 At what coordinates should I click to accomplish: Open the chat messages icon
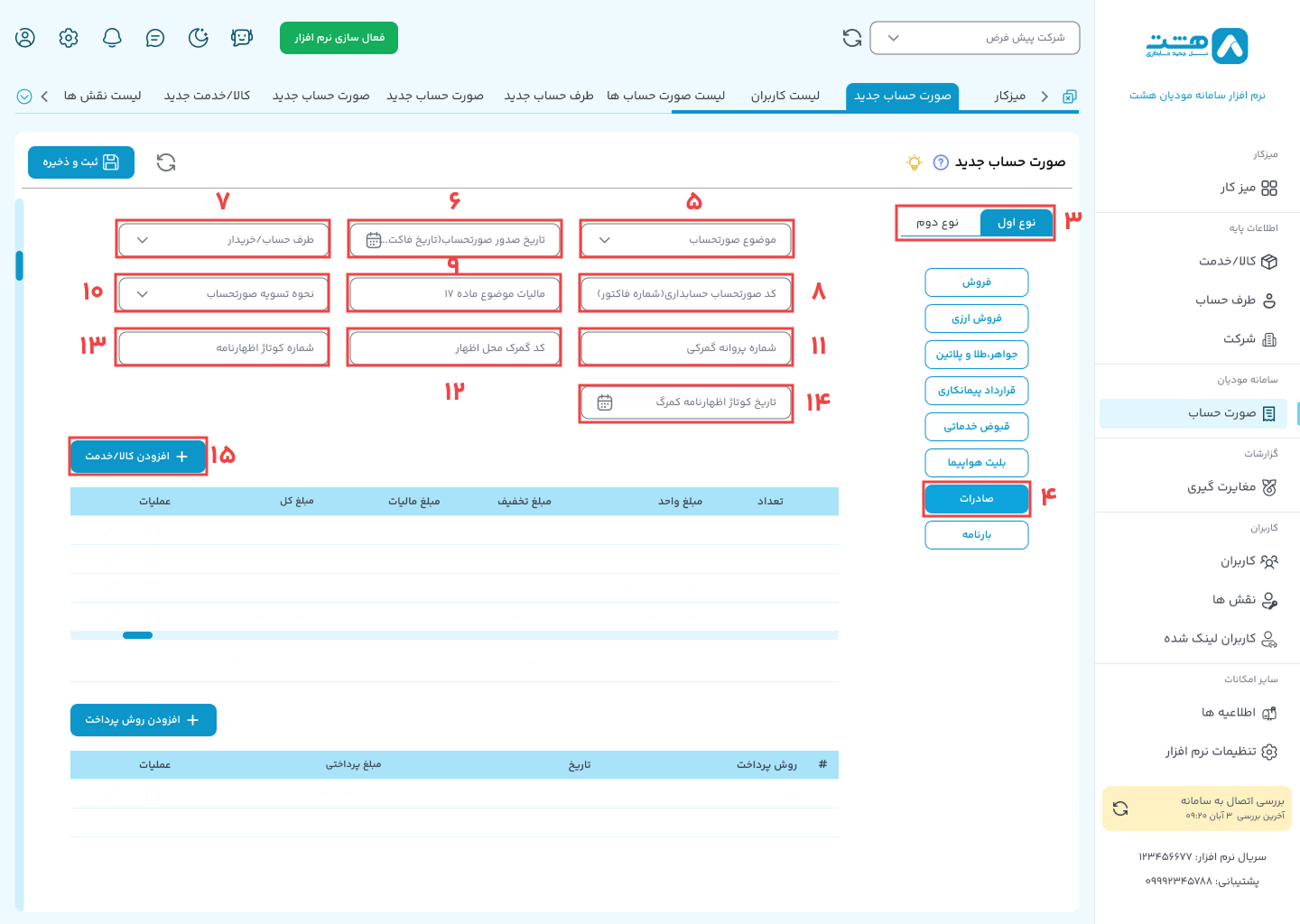[155, 38]
